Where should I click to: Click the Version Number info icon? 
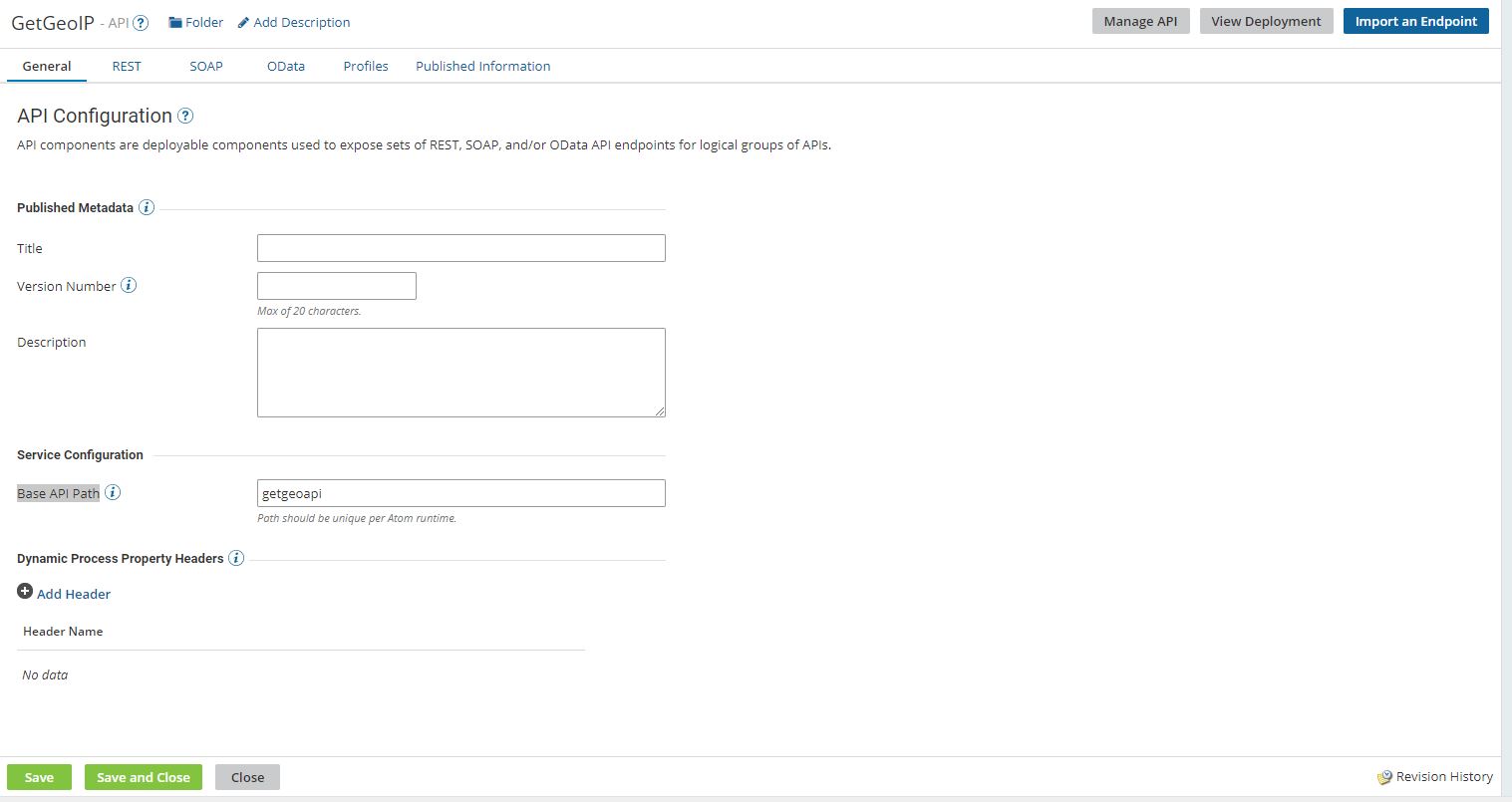[x=128, y=285]
